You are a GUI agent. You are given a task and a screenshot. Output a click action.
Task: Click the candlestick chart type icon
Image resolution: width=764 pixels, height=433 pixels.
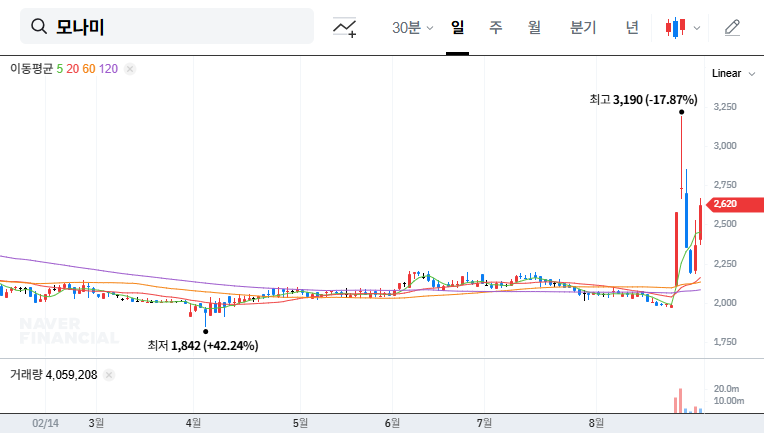point(675,28)
